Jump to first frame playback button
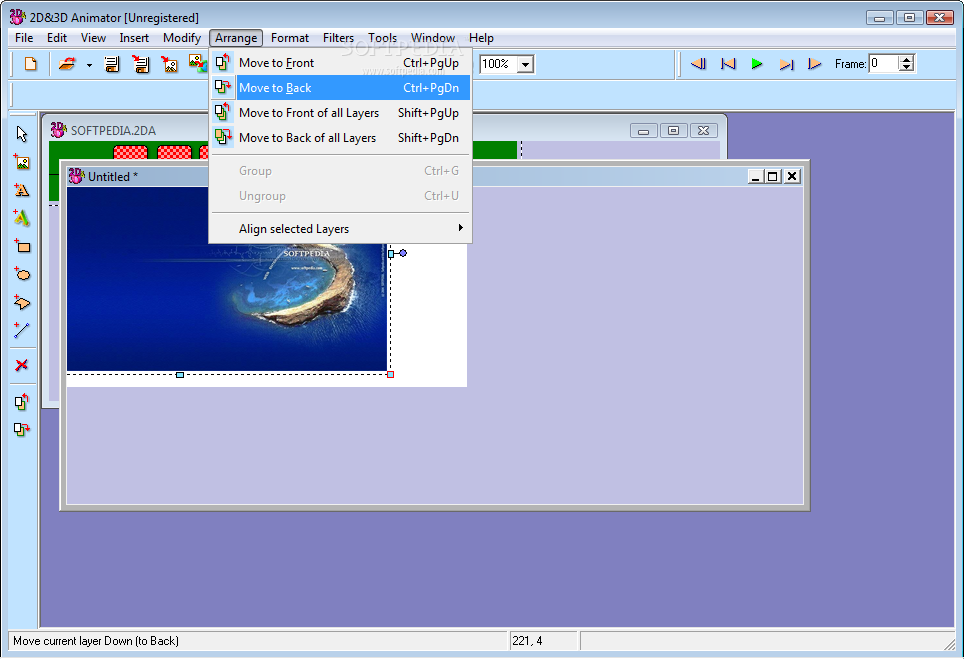Image resolution: width=964 pixels, height=659 pixels. click(728, 64)
